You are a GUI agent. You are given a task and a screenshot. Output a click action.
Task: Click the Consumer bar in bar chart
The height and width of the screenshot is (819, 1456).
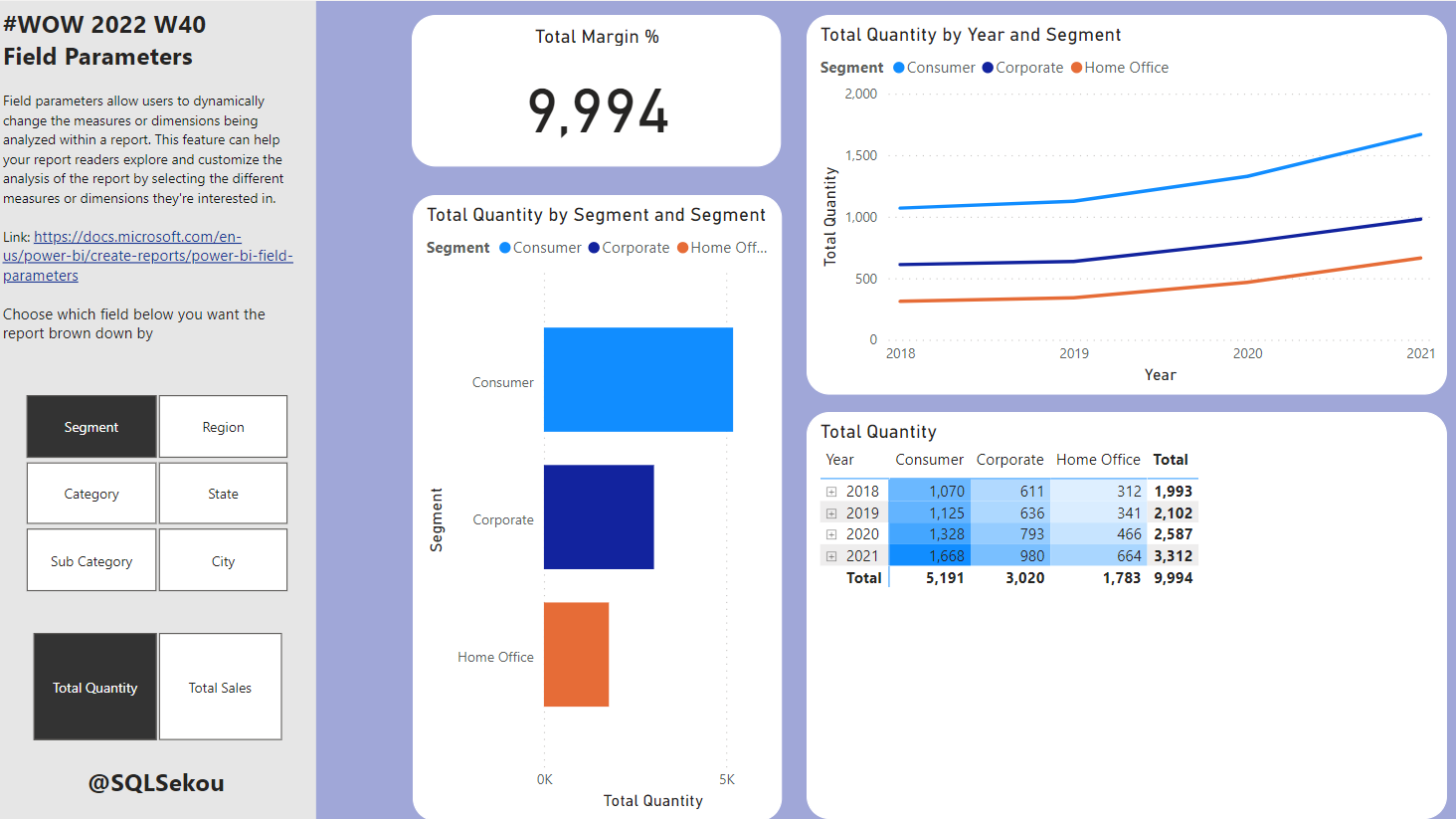637,379
